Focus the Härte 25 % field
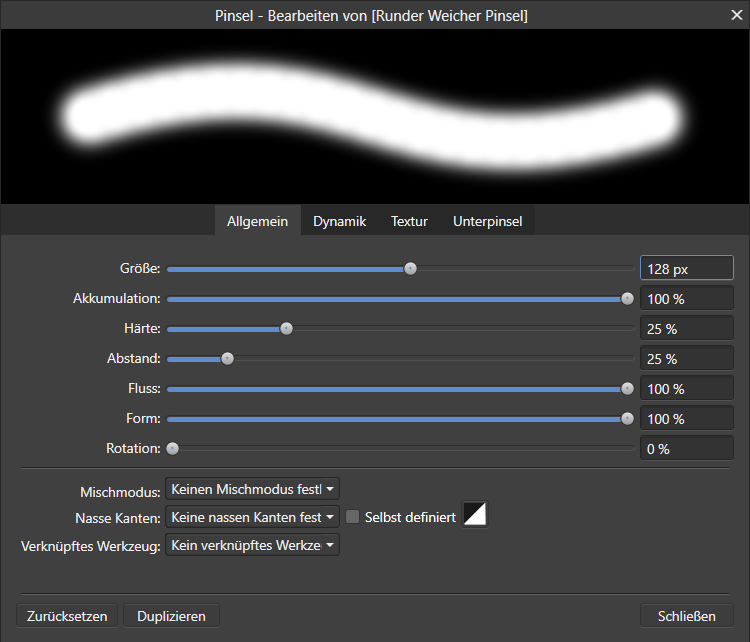Viewport: 750px width, 642px height. point(686,329)
